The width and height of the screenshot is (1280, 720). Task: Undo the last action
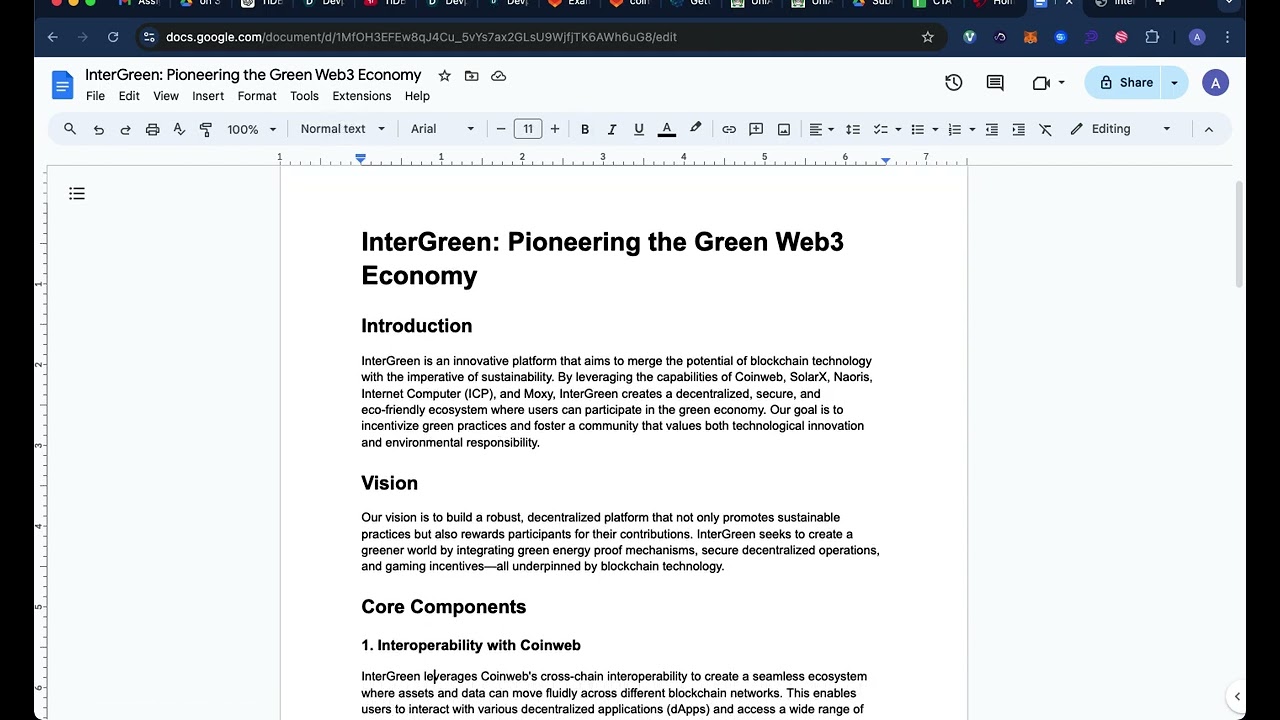(x=98, y=129)
